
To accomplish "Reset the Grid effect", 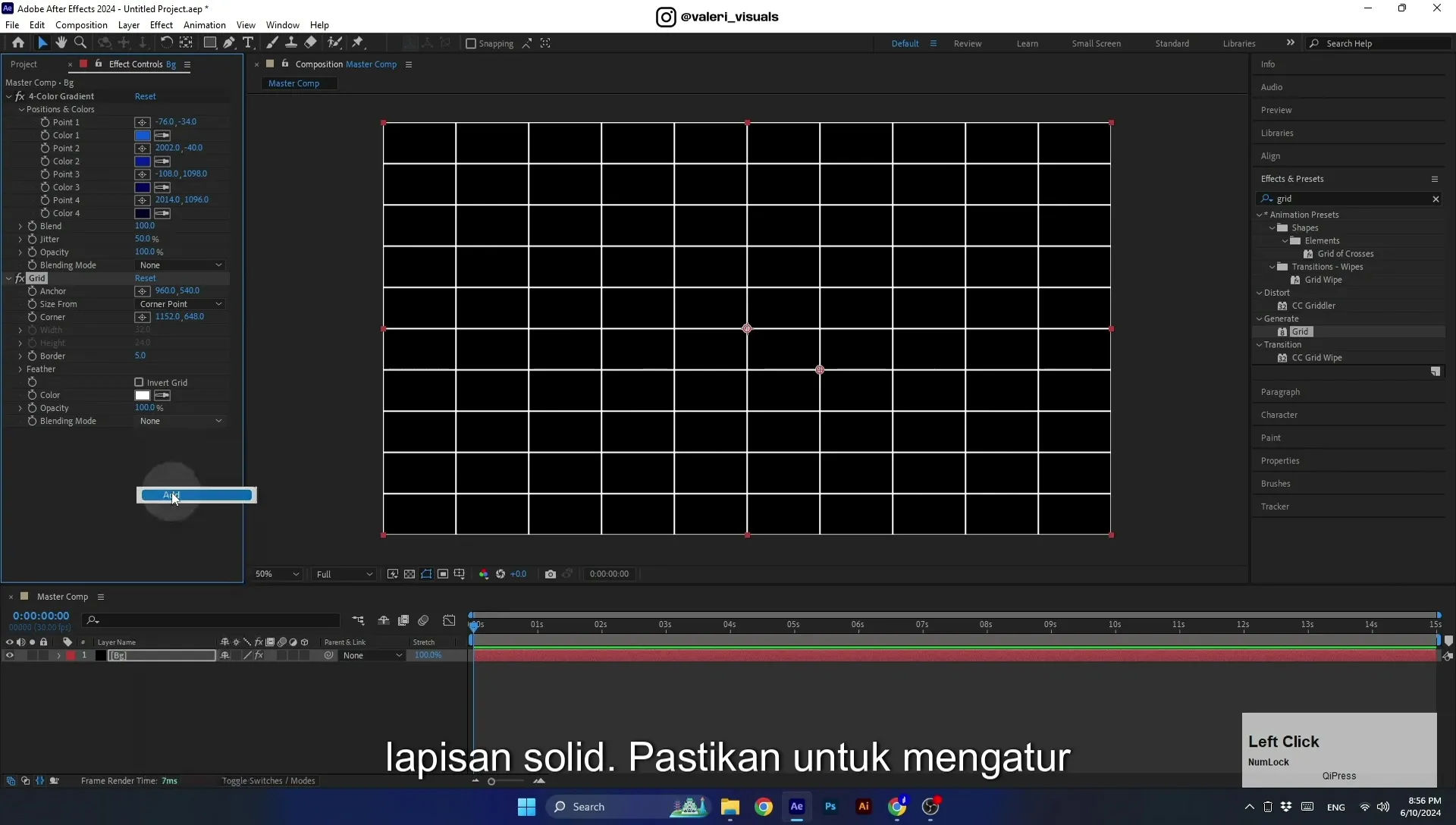I will point(145,278).
